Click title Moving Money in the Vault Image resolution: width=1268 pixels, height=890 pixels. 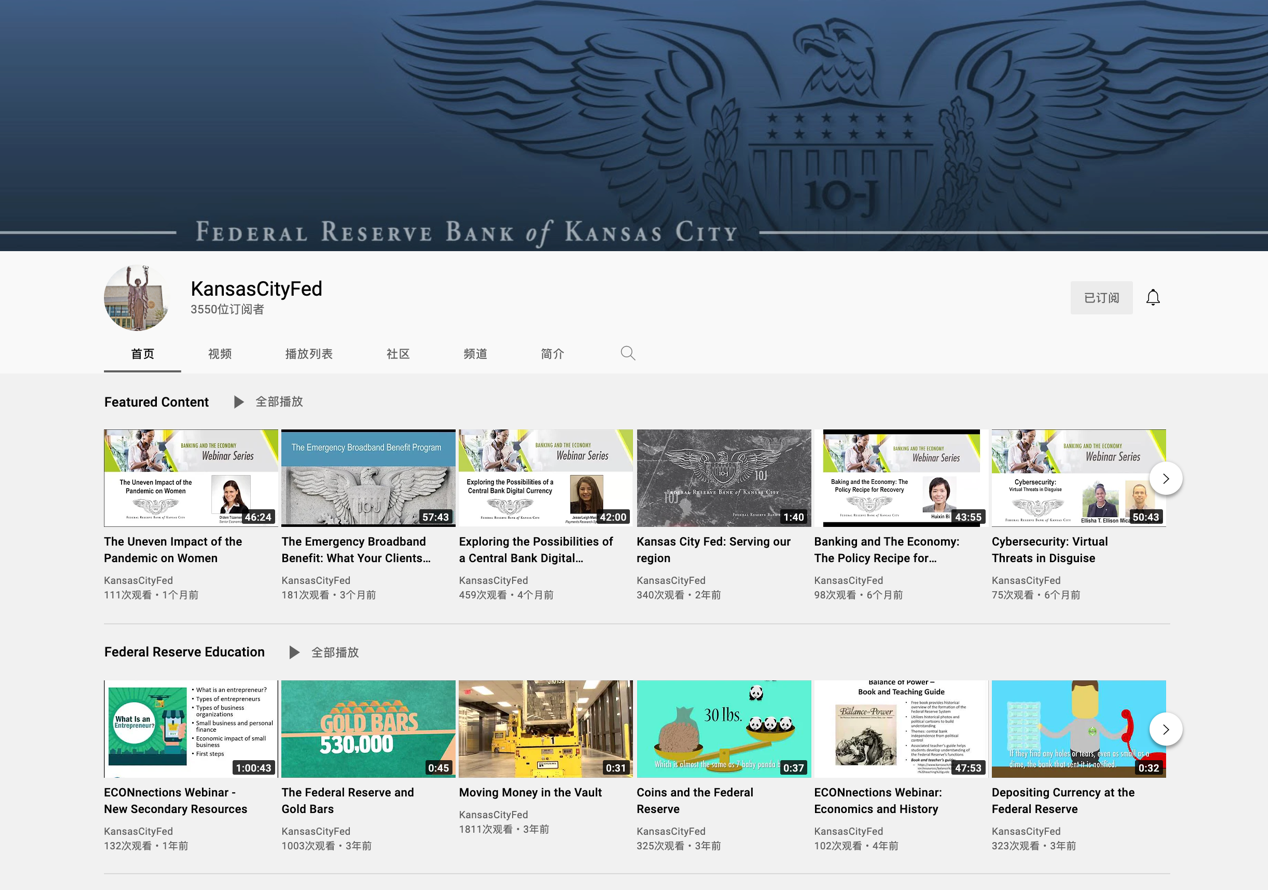530,792
